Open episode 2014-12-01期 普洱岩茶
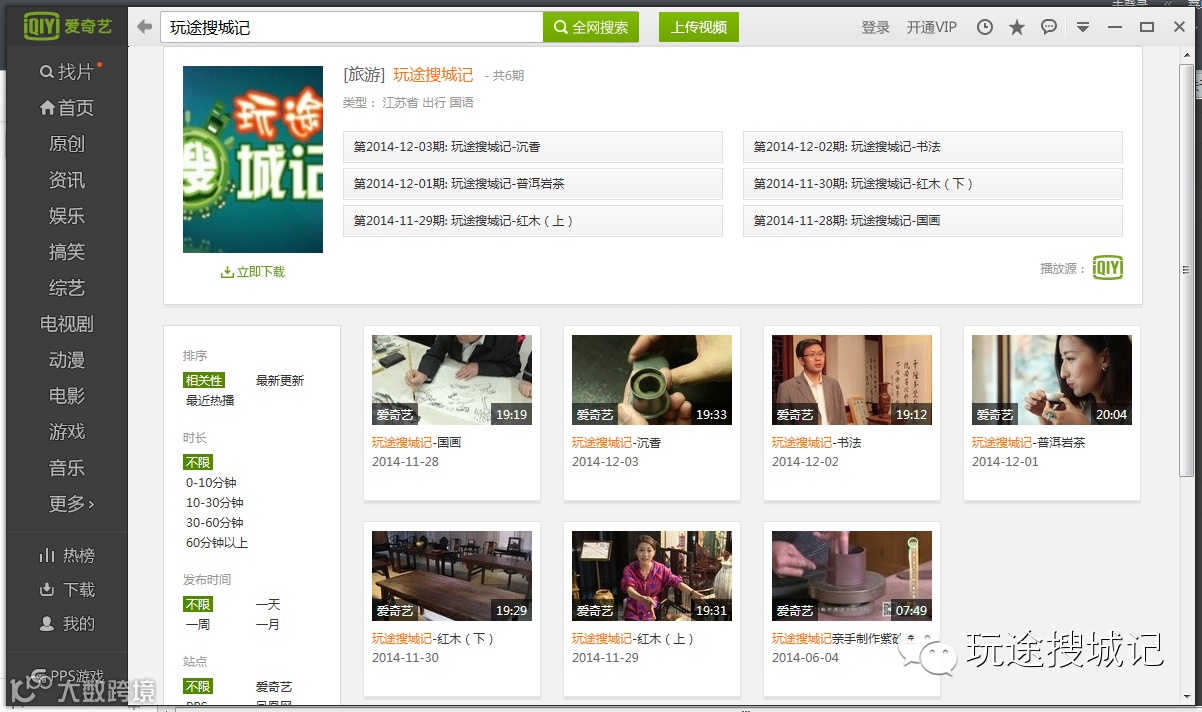The image size is (1202, 712). pos(533,184)
